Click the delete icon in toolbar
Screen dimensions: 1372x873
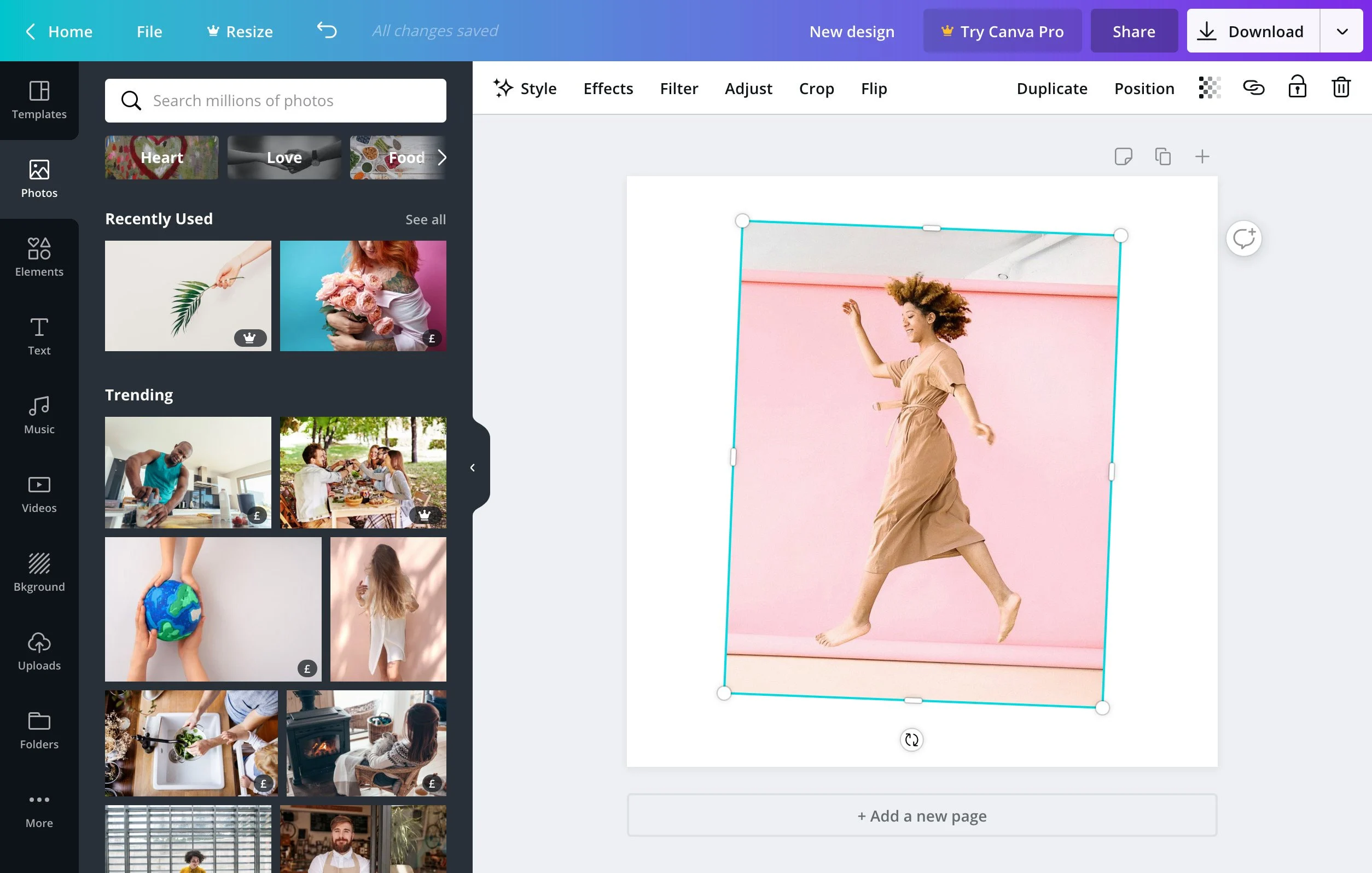[x=1341, y=88]
